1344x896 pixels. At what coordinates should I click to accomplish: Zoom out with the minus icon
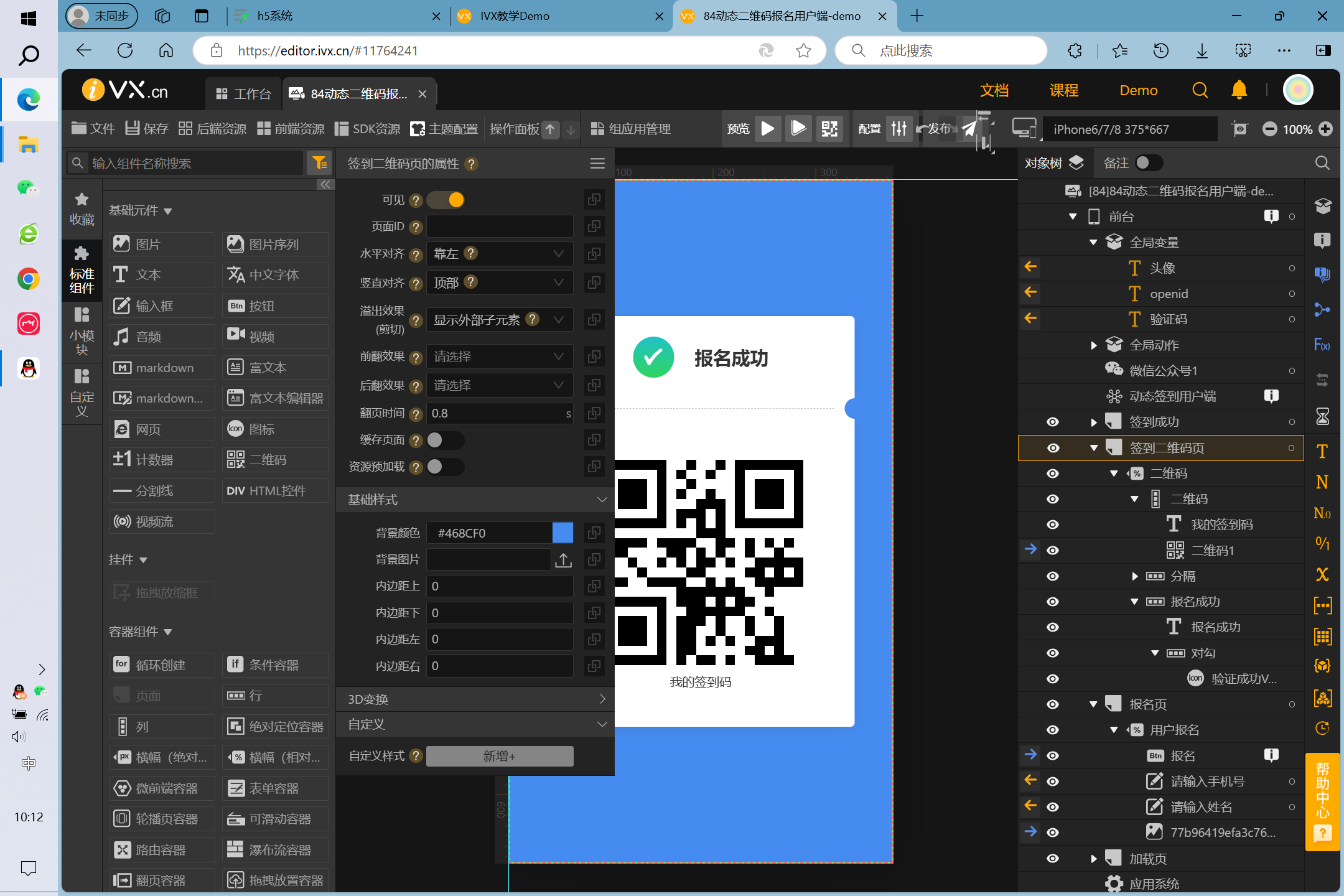pos(1269,129)
